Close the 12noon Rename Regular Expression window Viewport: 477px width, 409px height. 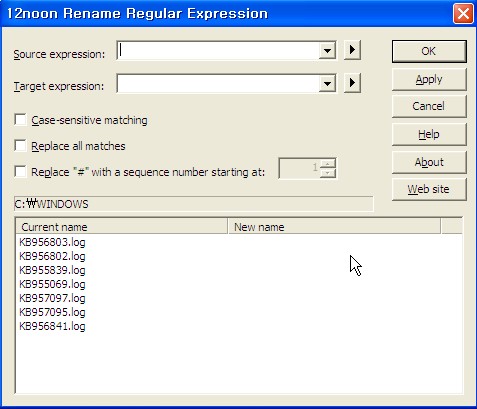(463, 14)
